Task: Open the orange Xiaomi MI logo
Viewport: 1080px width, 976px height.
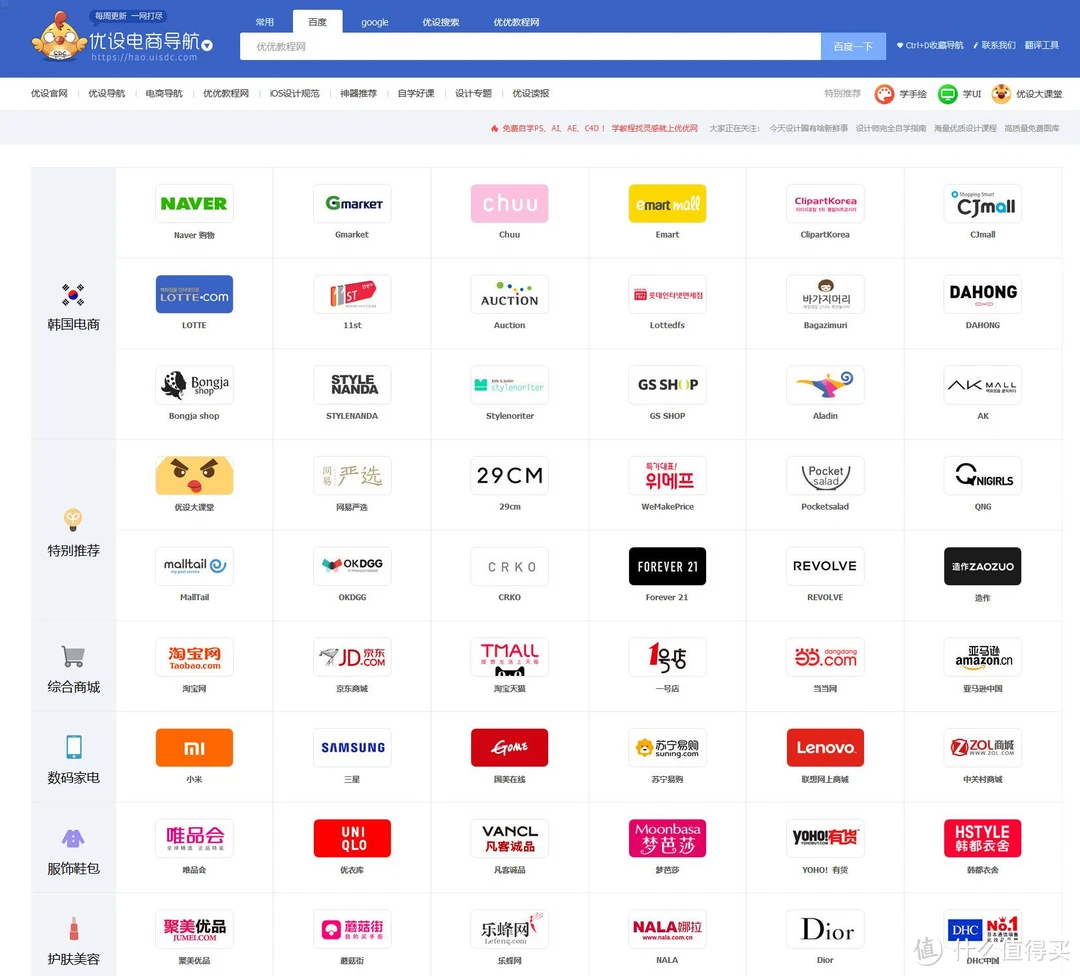Action: (194, 747)
